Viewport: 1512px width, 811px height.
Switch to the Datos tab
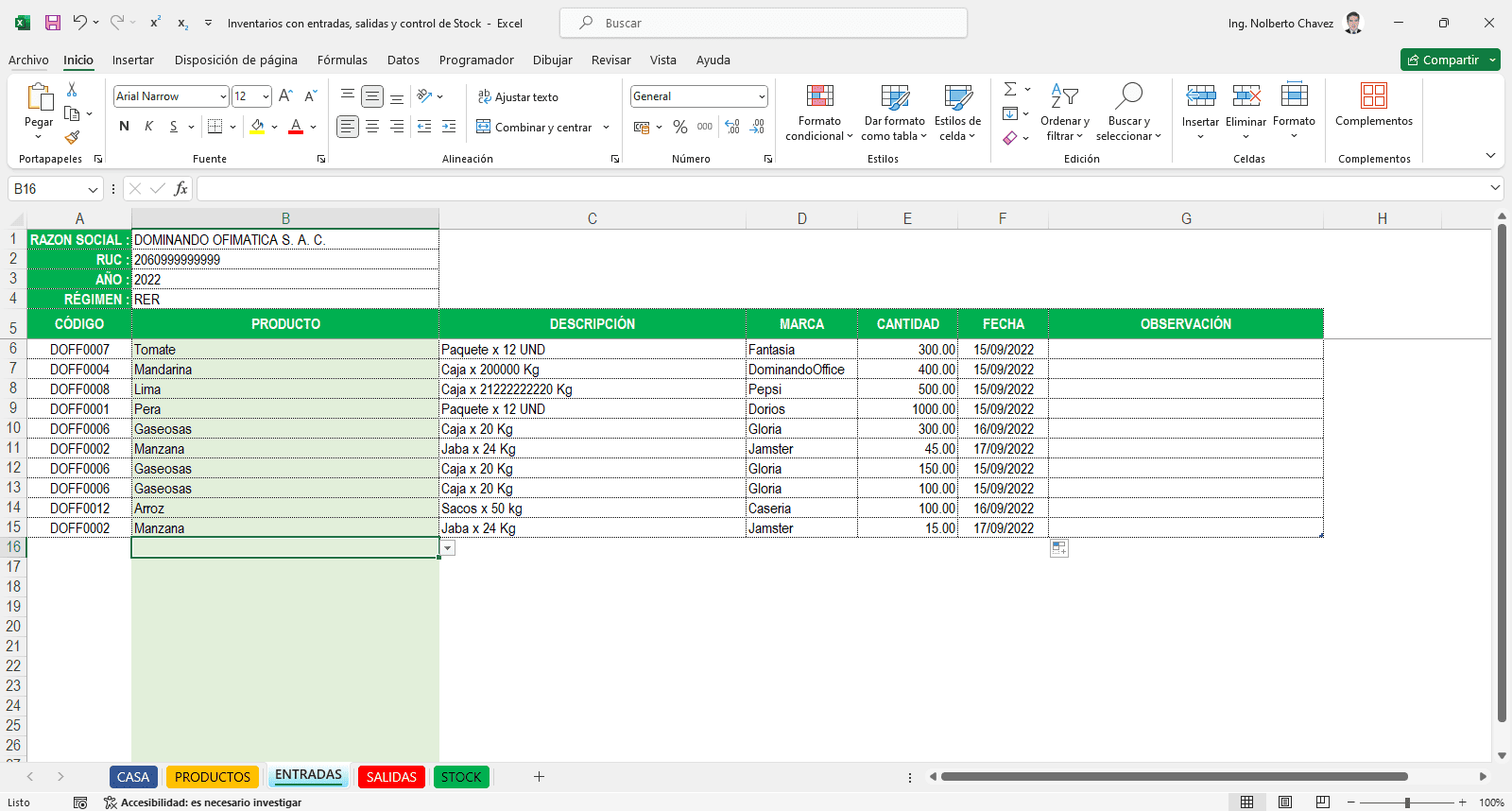click(404, 60)
